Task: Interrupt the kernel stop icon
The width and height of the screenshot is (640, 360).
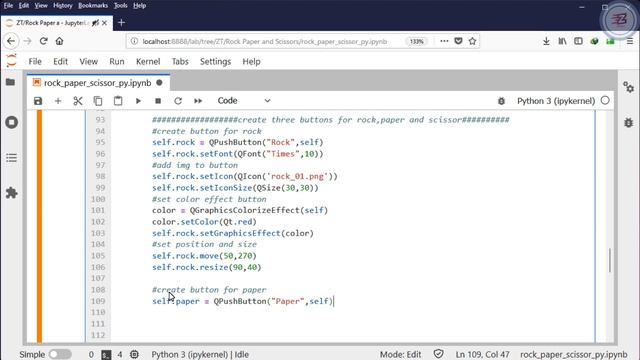Action: (x=158, y=101)
